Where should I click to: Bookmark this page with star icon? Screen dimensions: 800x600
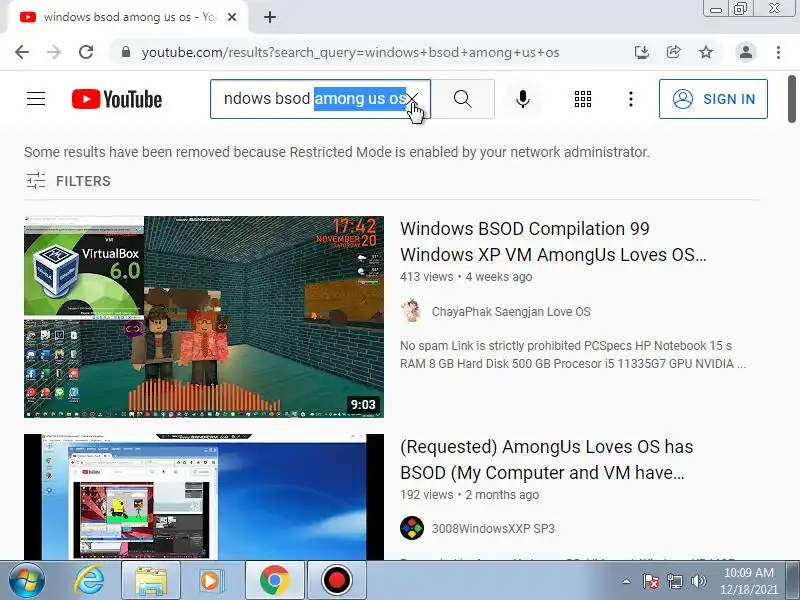tap(706, 52)
